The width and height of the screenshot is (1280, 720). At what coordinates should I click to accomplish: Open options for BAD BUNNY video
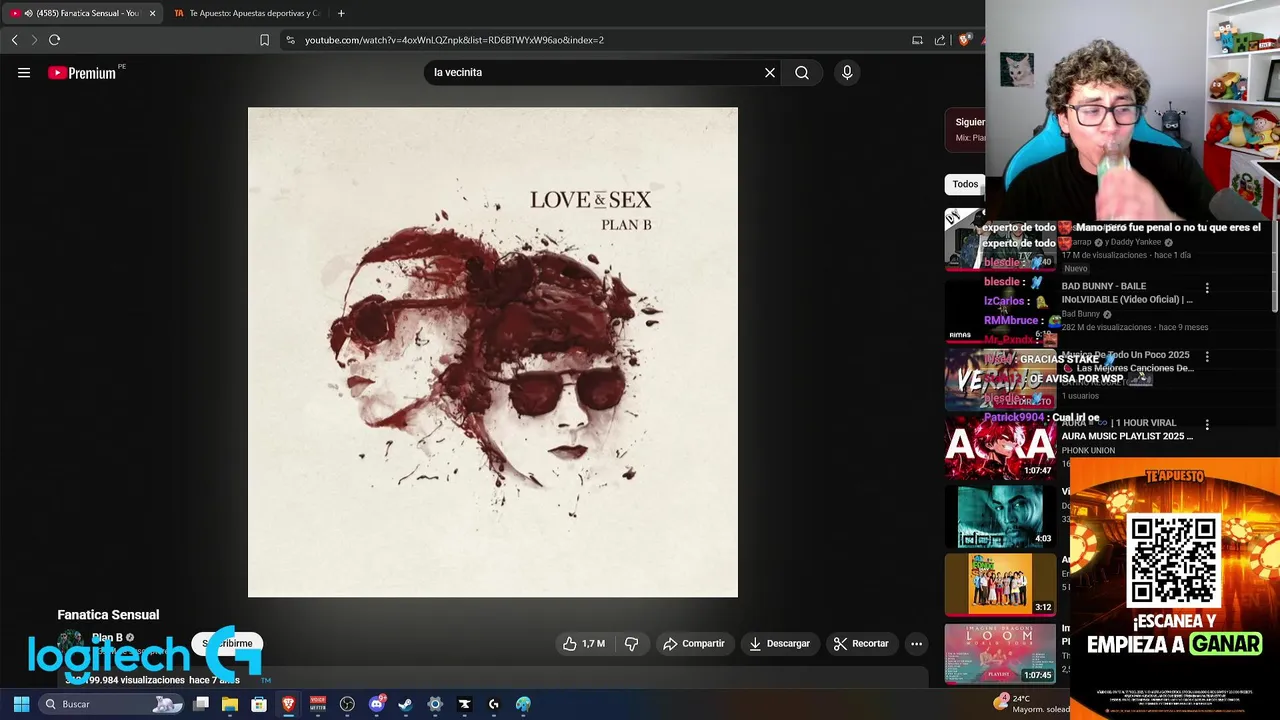[1207, 288]
